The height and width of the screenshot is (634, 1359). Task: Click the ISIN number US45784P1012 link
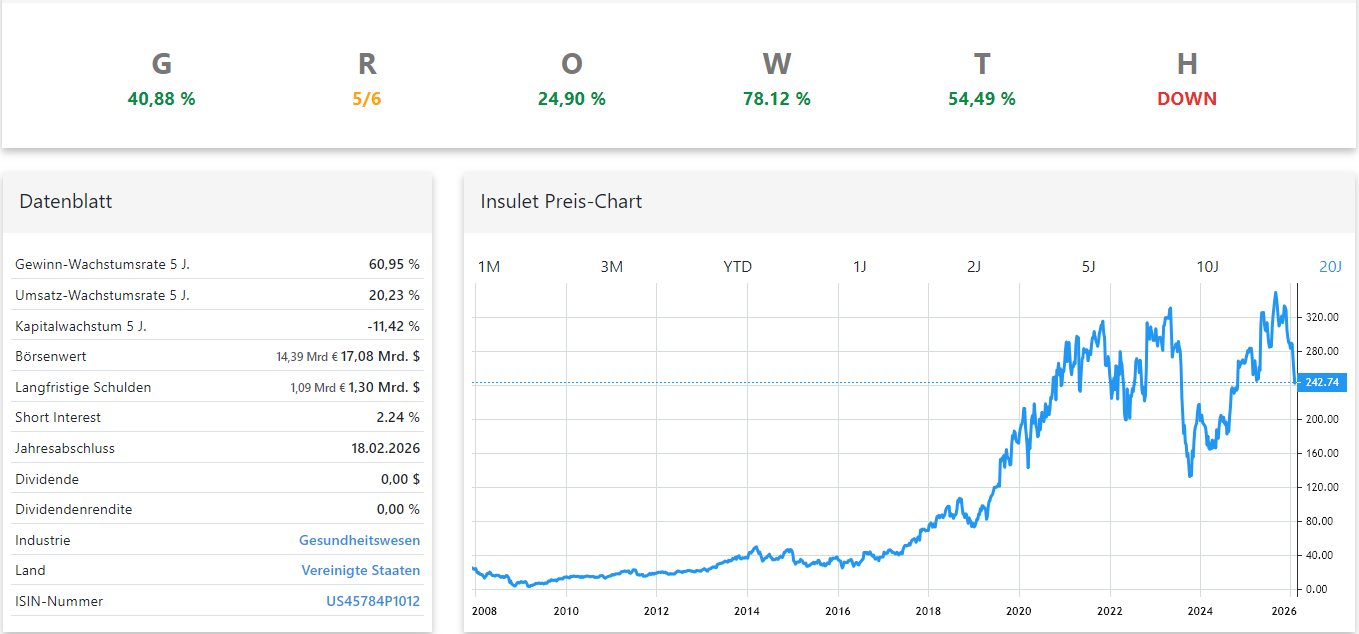pos(373,601)
